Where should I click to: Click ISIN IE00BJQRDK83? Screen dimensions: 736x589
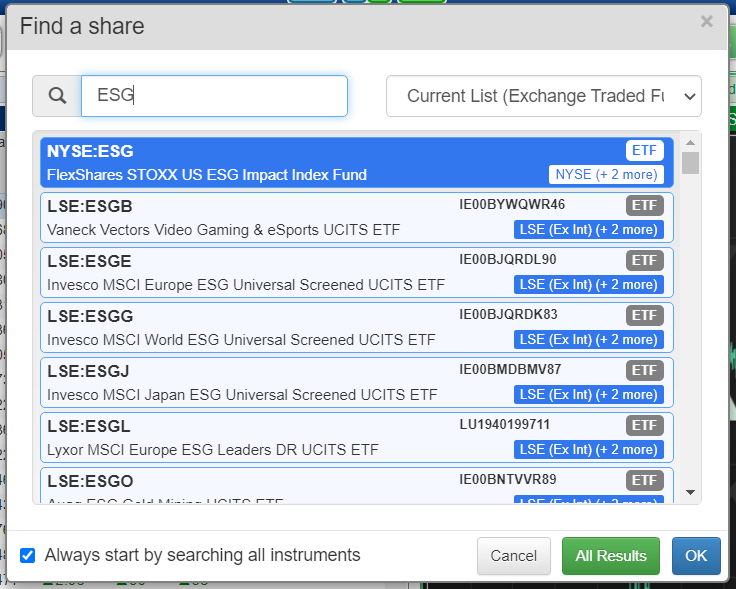pyautogui.click(x=508, y=314)
